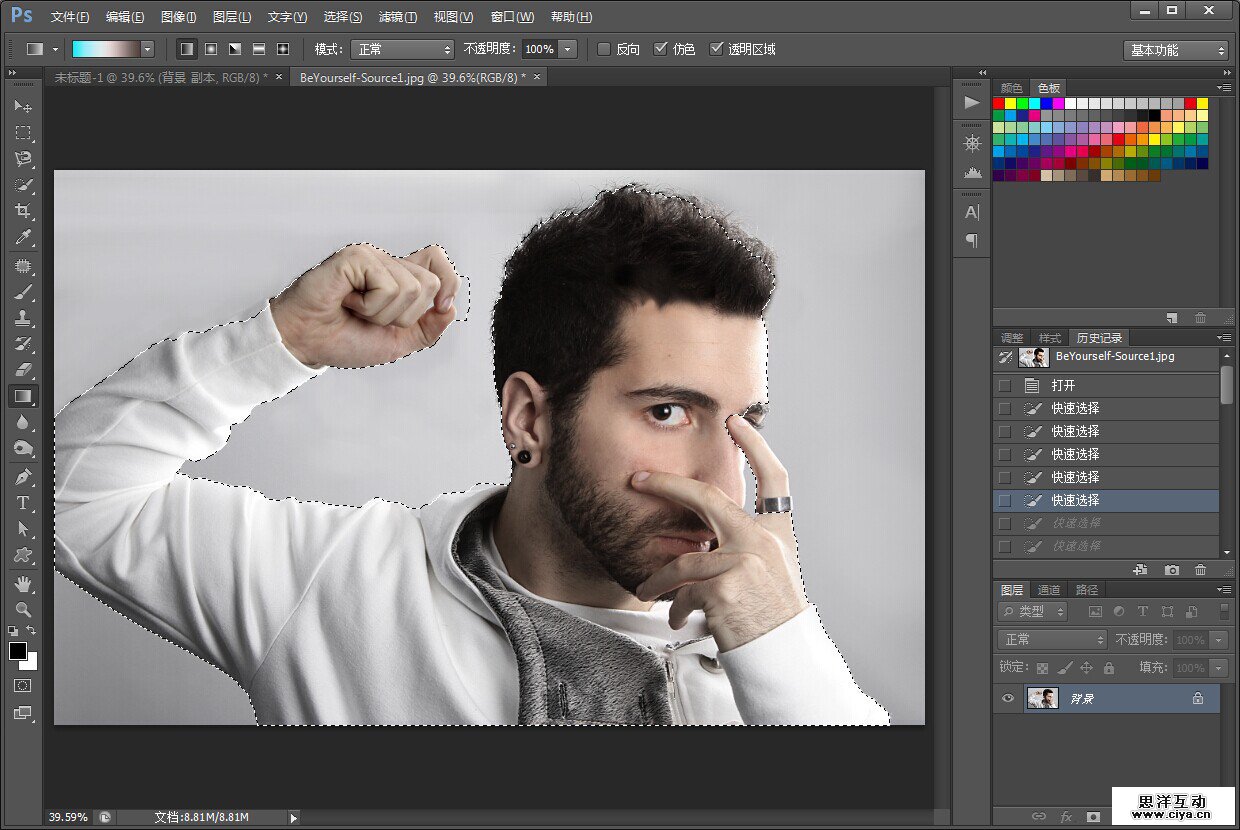The width and height of the screenshot is (1240, 830).
Task: Open the 不透明度 opacity arrow in options bar
Action: [568, 49]
